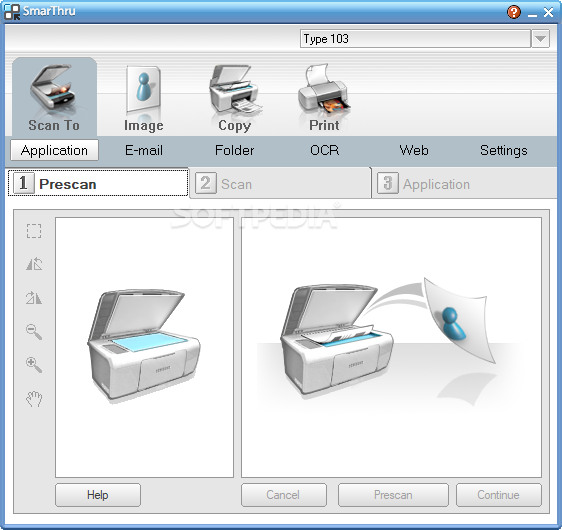Switch to the E-mail tab
Screen dimensions: 562x530
tap(144, 150)
